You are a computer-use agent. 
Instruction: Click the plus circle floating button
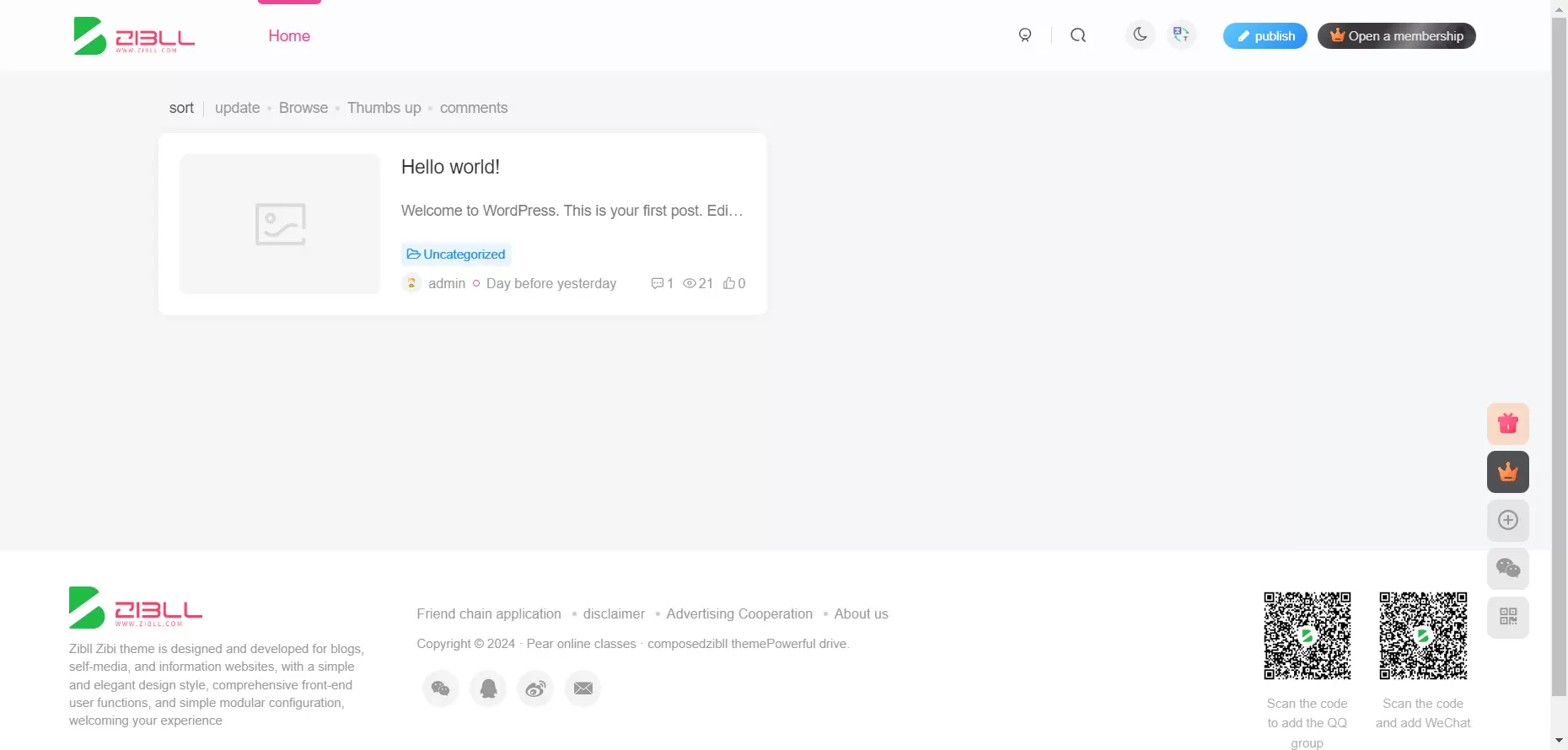point(1508,520)
